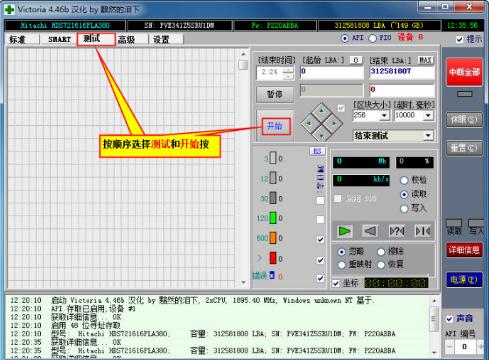The image size is (489, 360).
Task: Expand the 结束测试 dropdown
Action: click(428, 135)
